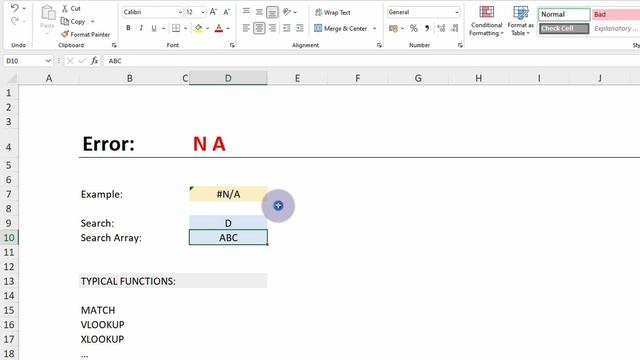640x360 pixels.
Task: Apply cell borders icon
Action: coord(176,28)
